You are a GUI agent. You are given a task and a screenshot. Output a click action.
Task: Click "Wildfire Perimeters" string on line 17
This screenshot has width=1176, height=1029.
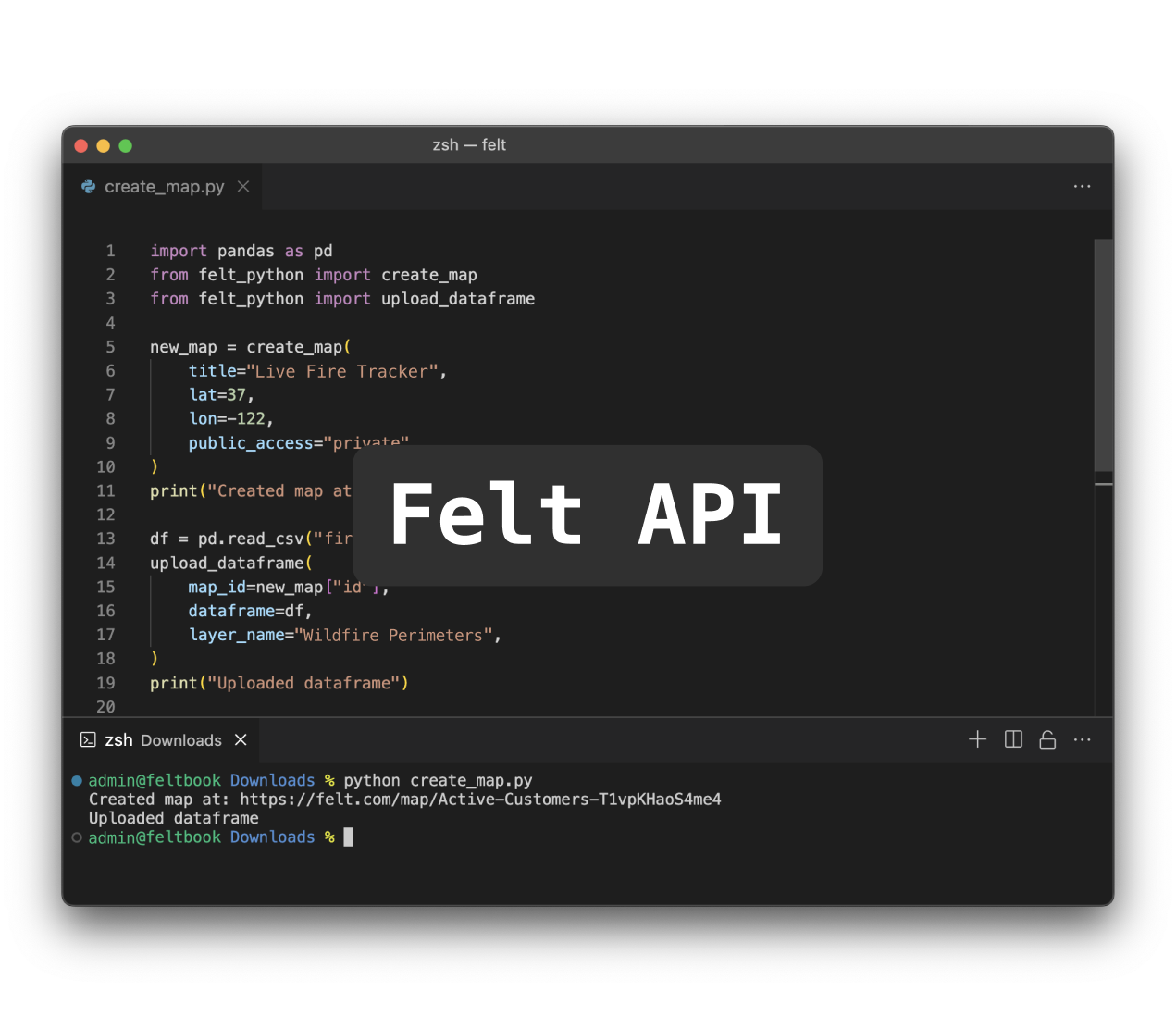393,635
